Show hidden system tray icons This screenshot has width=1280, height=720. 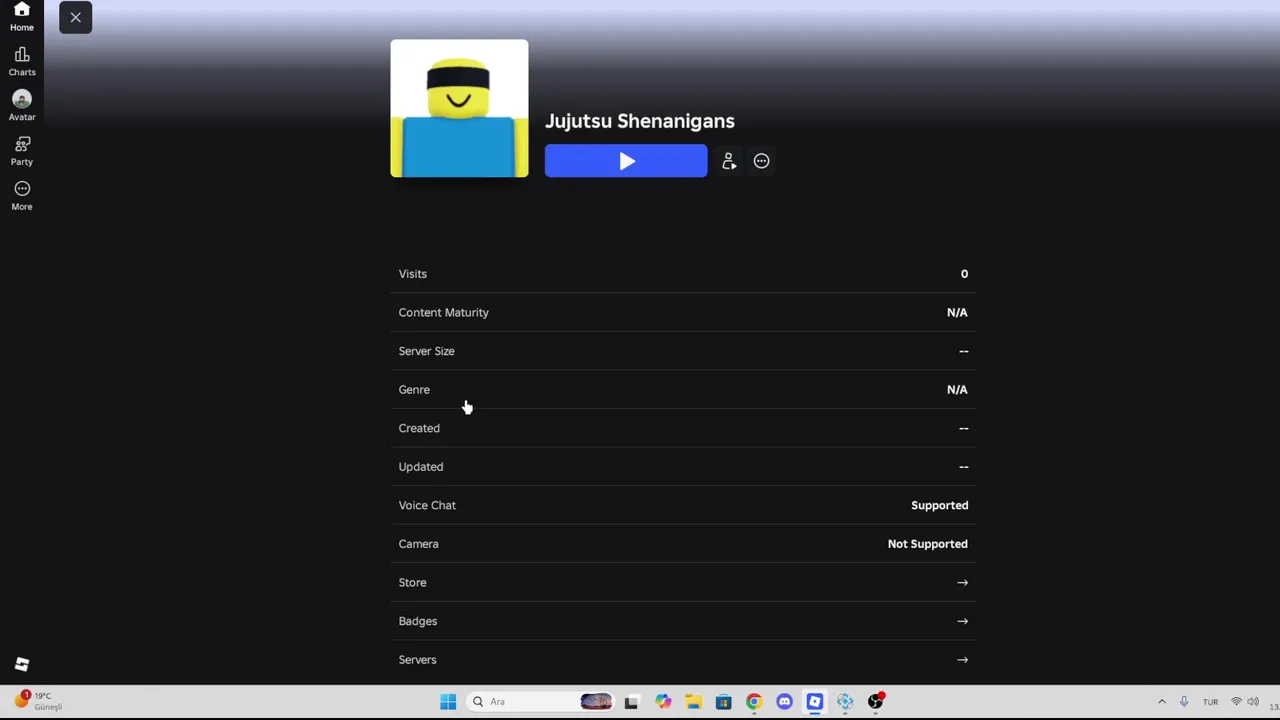1161,702
